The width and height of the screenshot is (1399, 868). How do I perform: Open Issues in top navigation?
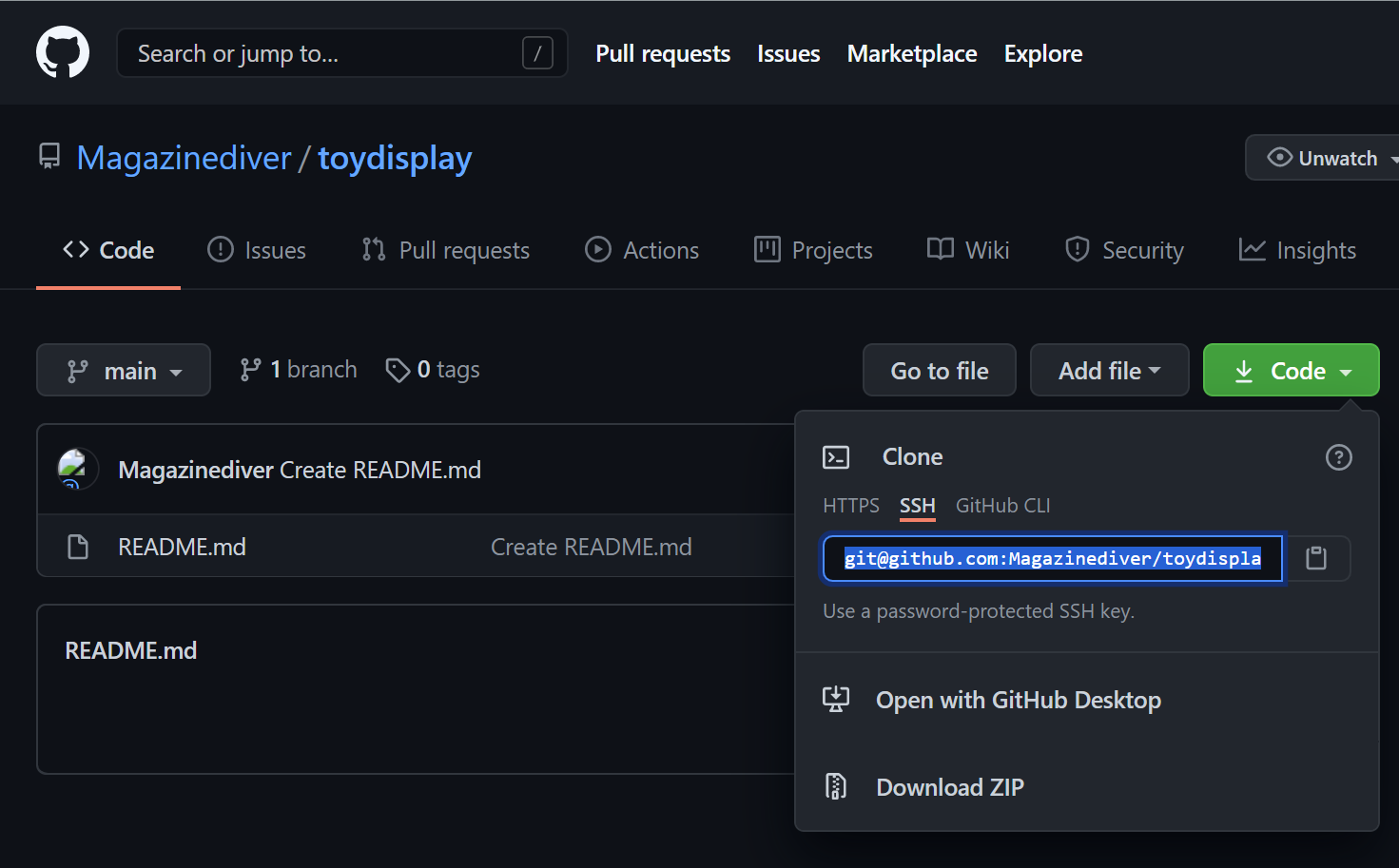coord(788,53)
